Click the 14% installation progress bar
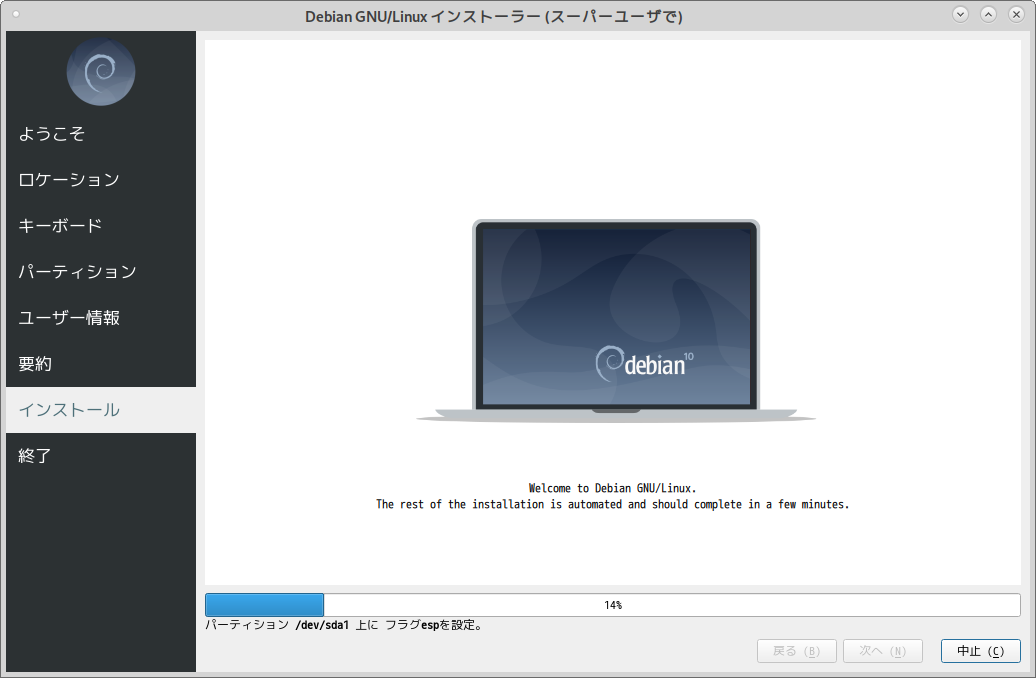 coord(612,605)
